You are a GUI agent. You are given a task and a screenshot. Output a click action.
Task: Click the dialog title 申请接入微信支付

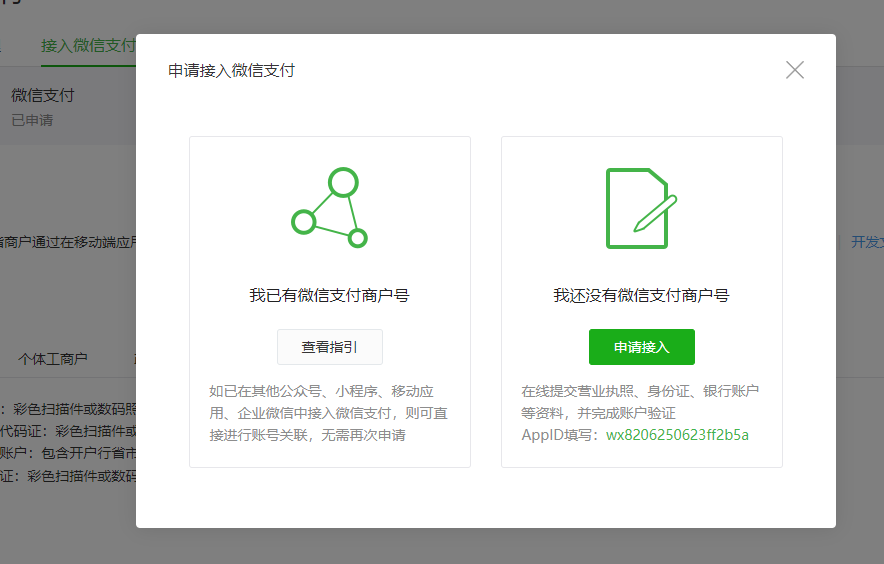231,70
